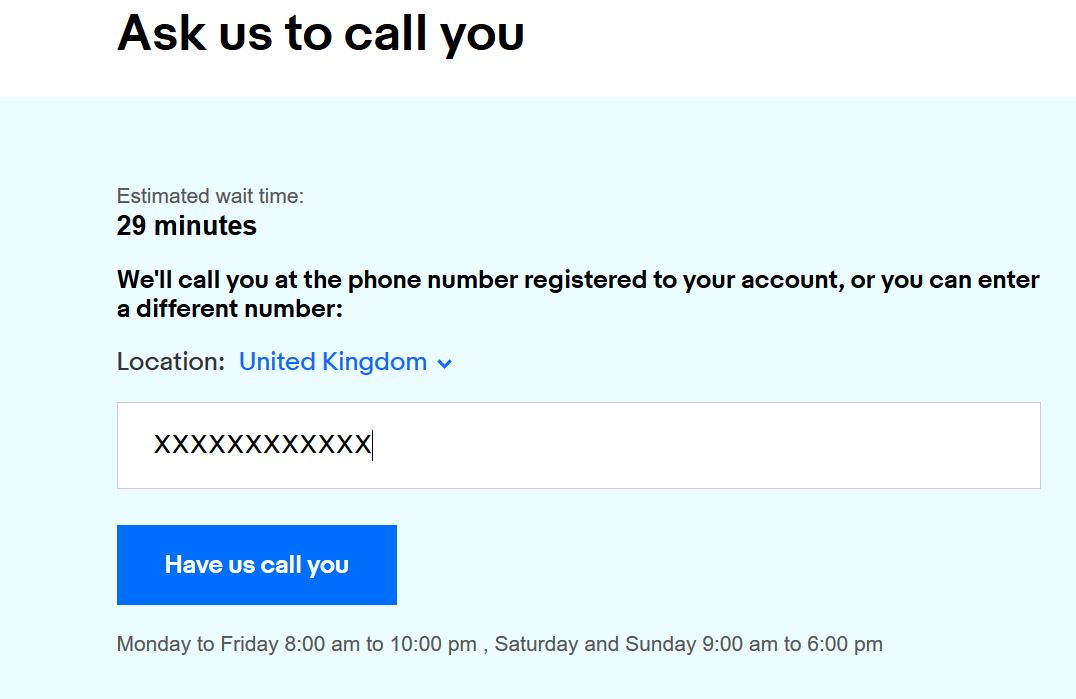Click the Estimated wait time label

(210, 196)
